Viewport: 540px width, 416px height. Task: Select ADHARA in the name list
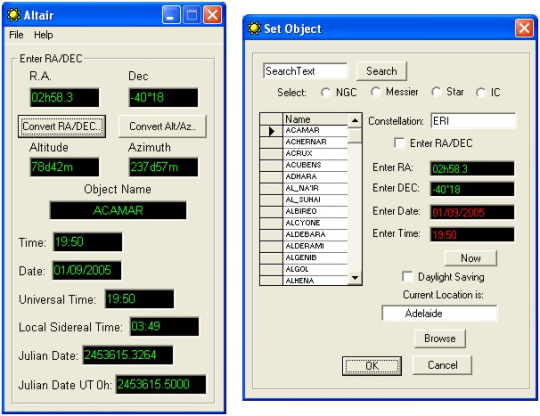click(315, 177)
